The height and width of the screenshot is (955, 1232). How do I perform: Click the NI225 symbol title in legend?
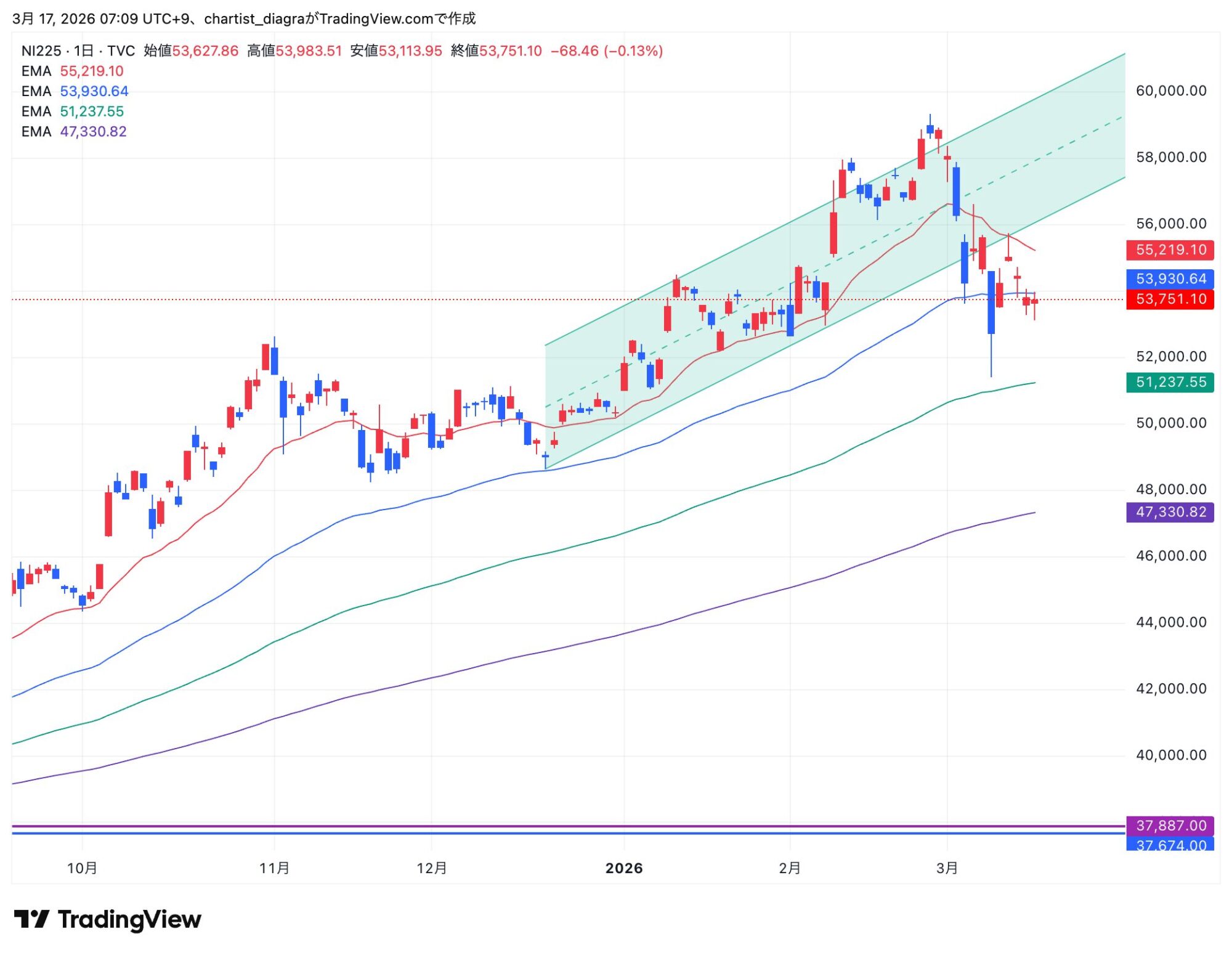(41, 51)
